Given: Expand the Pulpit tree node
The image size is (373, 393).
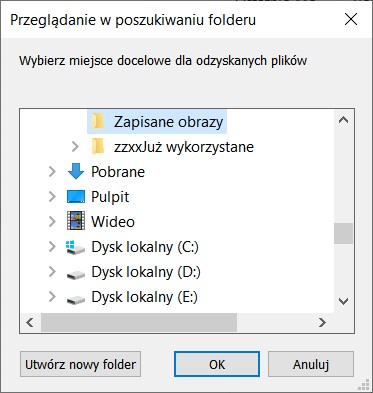Looking at the screenshot, I should (52, 197).
